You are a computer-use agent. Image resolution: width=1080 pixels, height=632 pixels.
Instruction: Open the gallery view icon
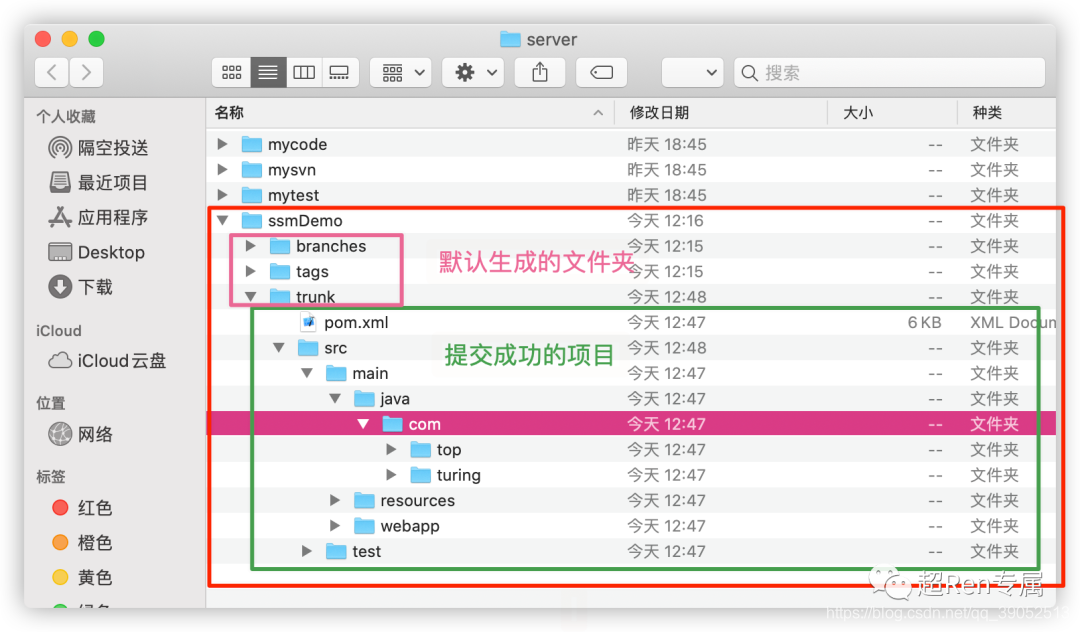(339, 71)
